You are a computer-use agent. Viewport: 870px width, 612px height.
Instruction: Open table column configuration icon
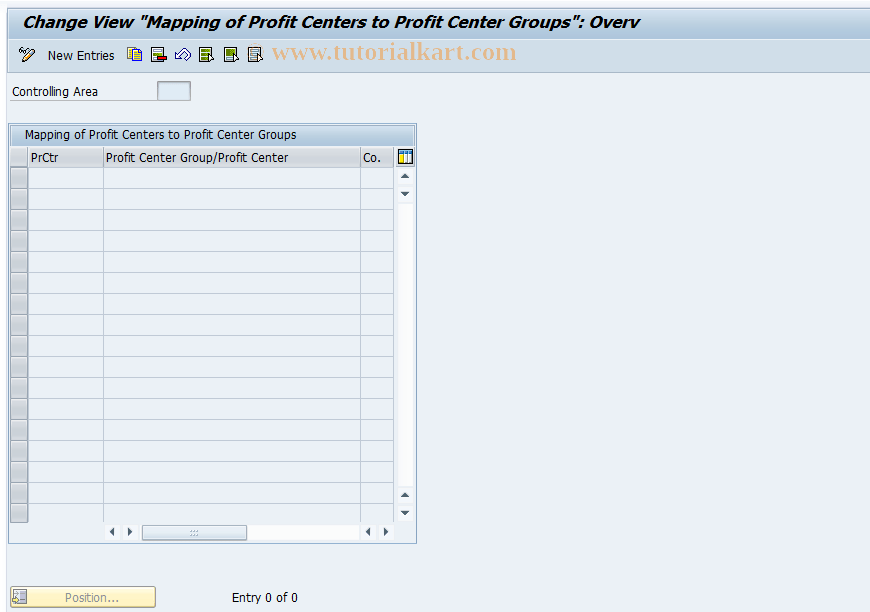click(x=405, y=156)
